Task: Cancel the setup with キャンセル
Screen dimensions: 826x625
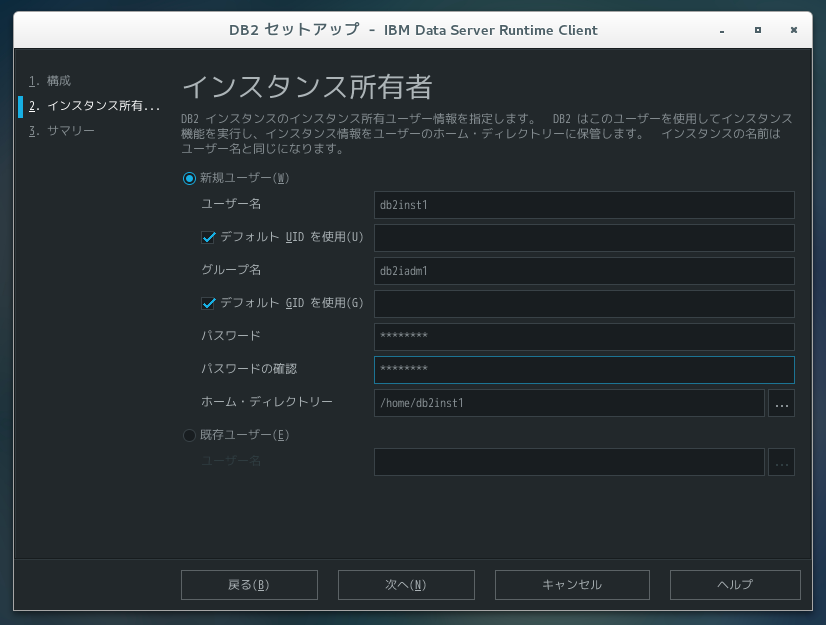Action: 571,585
